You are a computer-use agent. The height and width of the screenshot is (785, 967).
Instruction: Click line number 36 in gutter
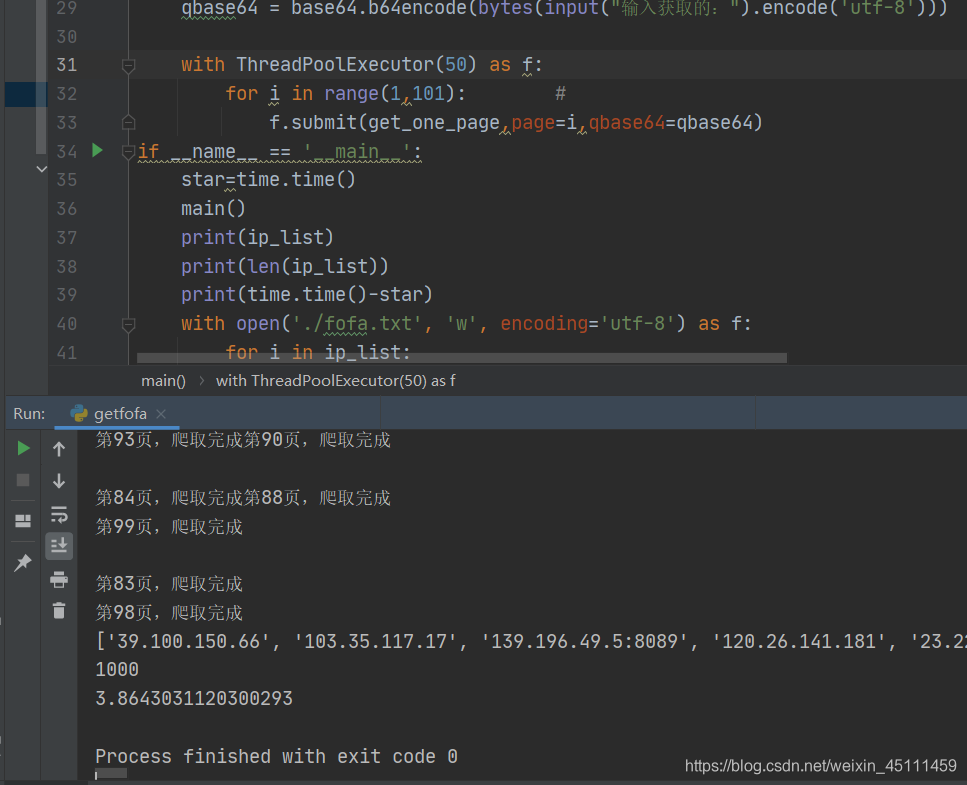click(x=67, y=209)
